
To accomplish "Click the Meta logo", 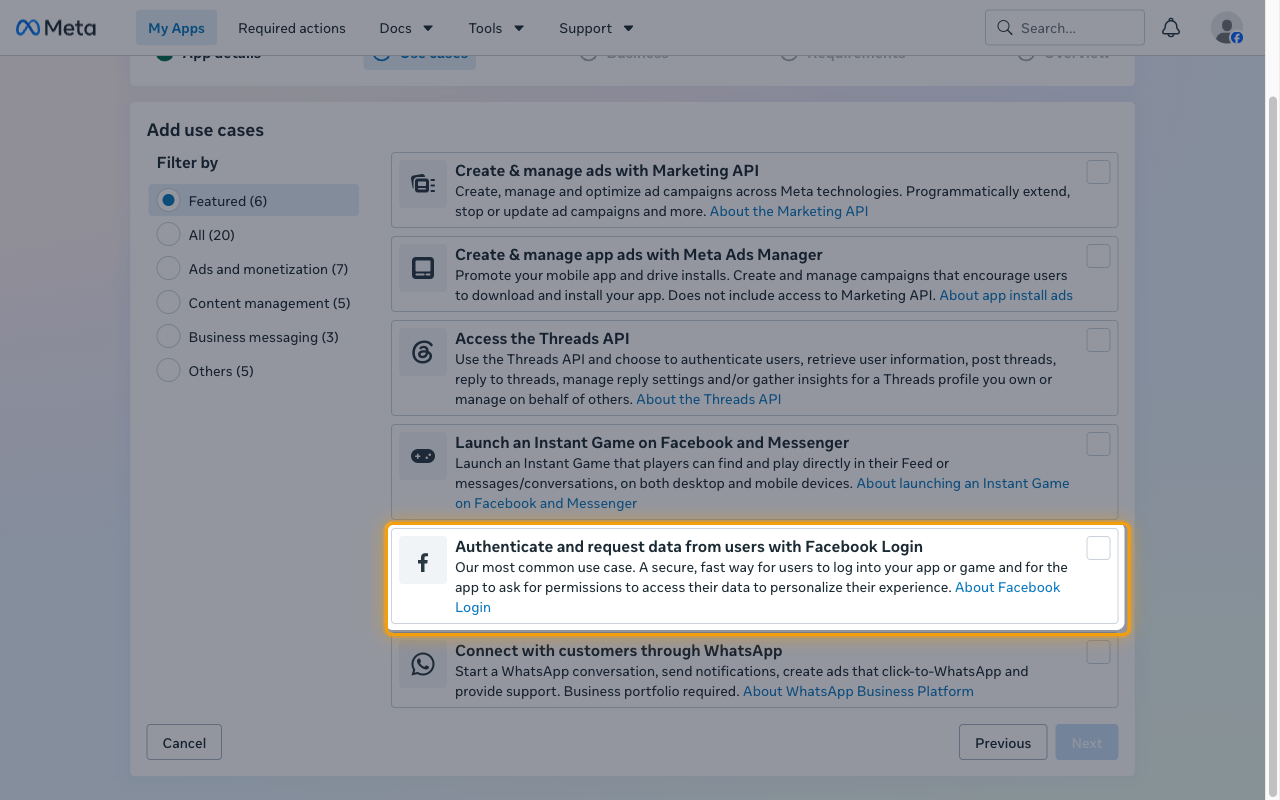I will click(x=56, y=28).
